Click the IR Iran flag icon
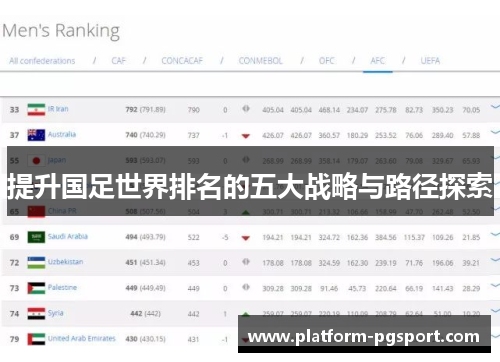The height and width of the screenshot is (362, 500). click(x=36, y=110)
